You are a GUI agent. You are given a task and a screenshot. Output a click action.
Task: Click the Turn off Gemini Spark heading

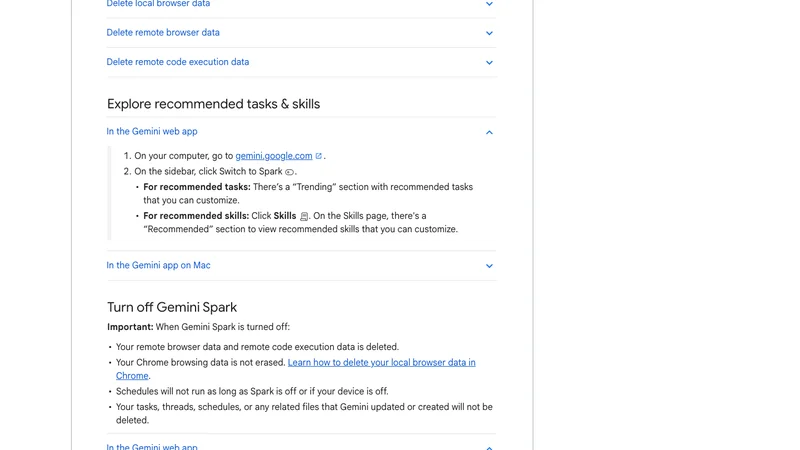(172, 307)
